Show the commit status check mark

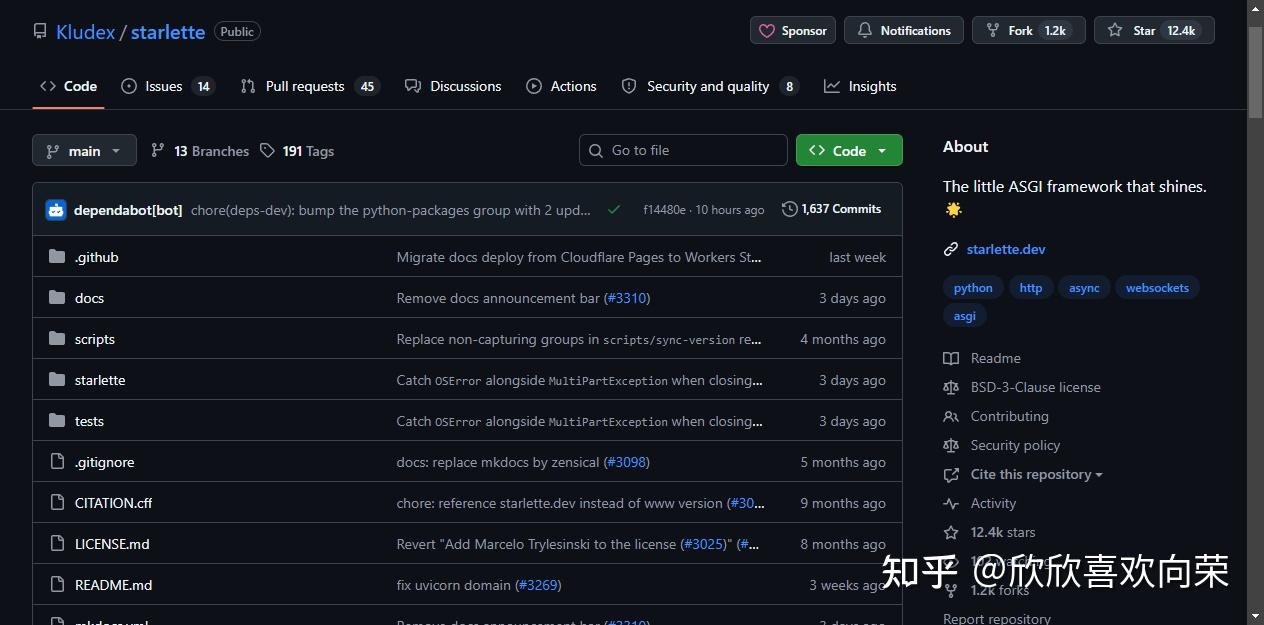click(x=614, y=210)
